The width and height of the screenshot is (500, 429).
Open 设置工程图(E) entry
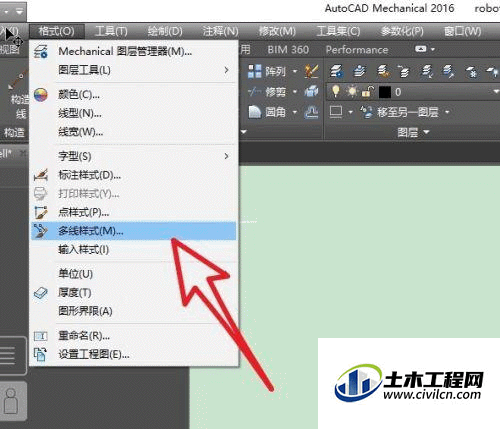133,355
